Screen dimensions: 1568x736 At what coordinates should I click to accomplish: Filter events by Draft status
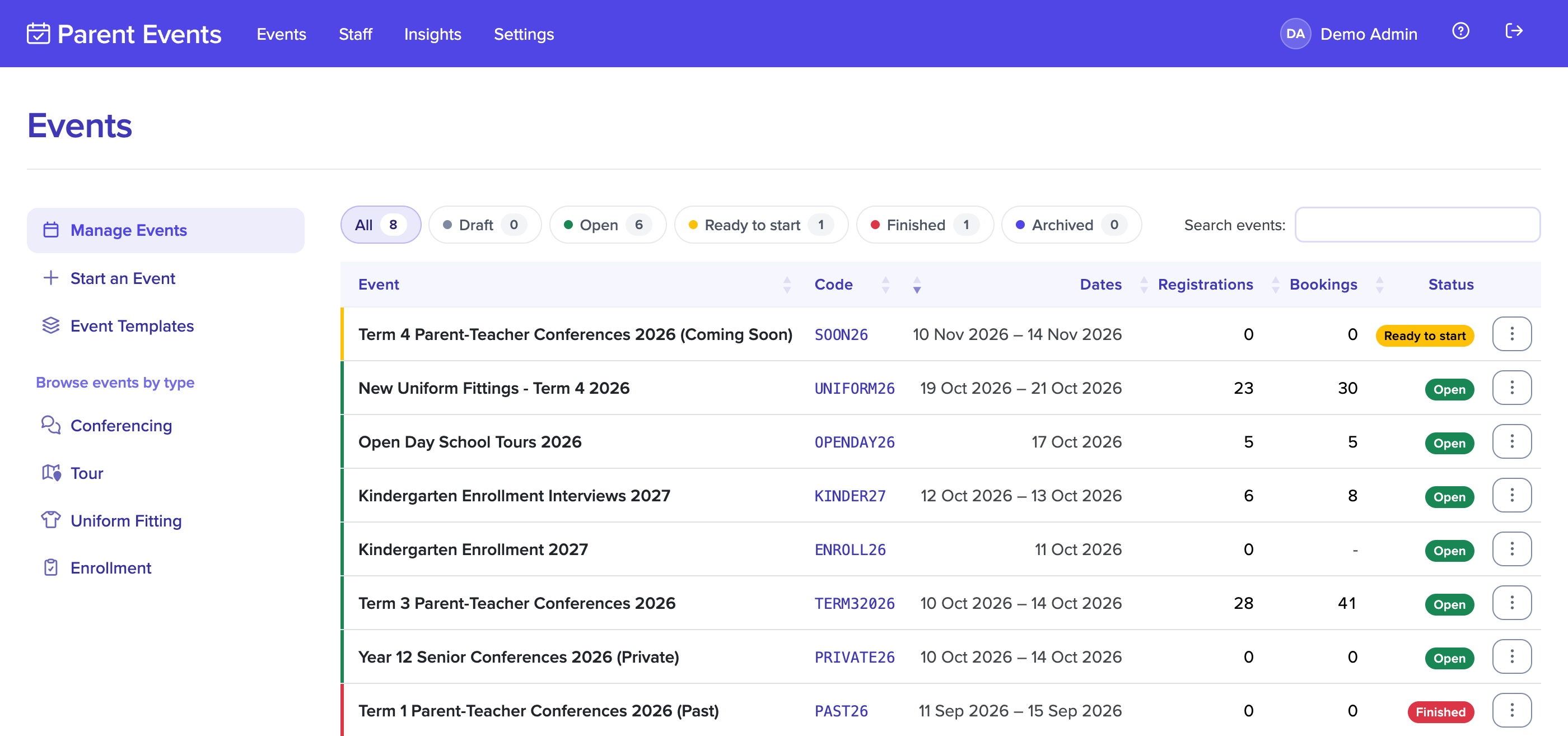484,225
